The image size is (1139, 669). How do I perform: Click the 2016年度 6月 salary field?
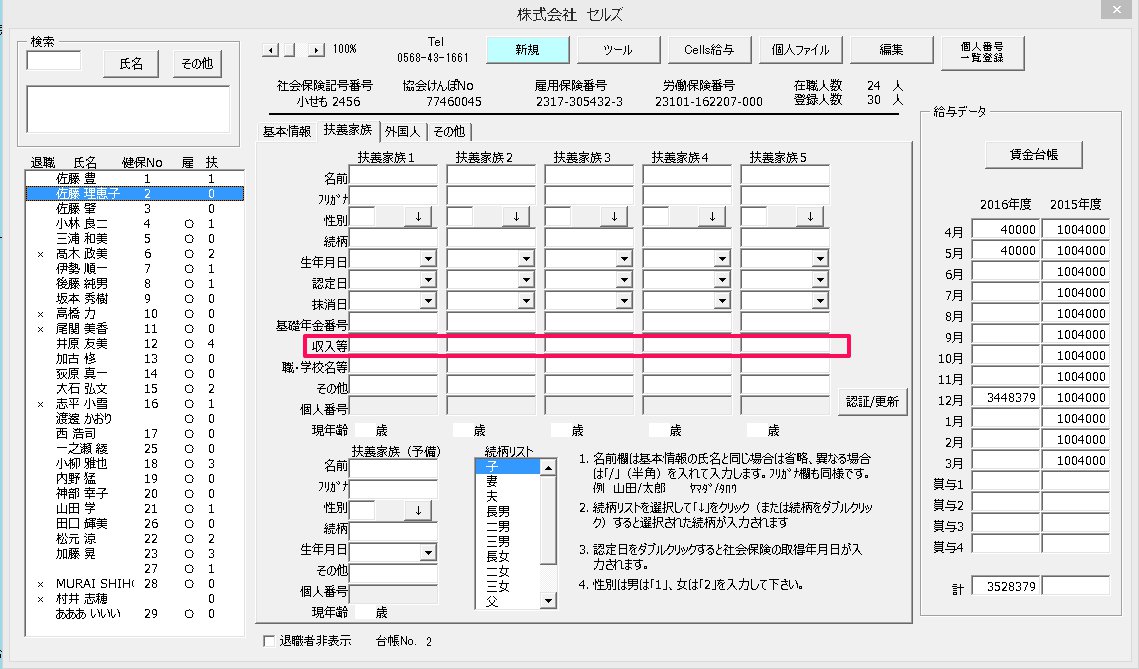pos(1006,272)
